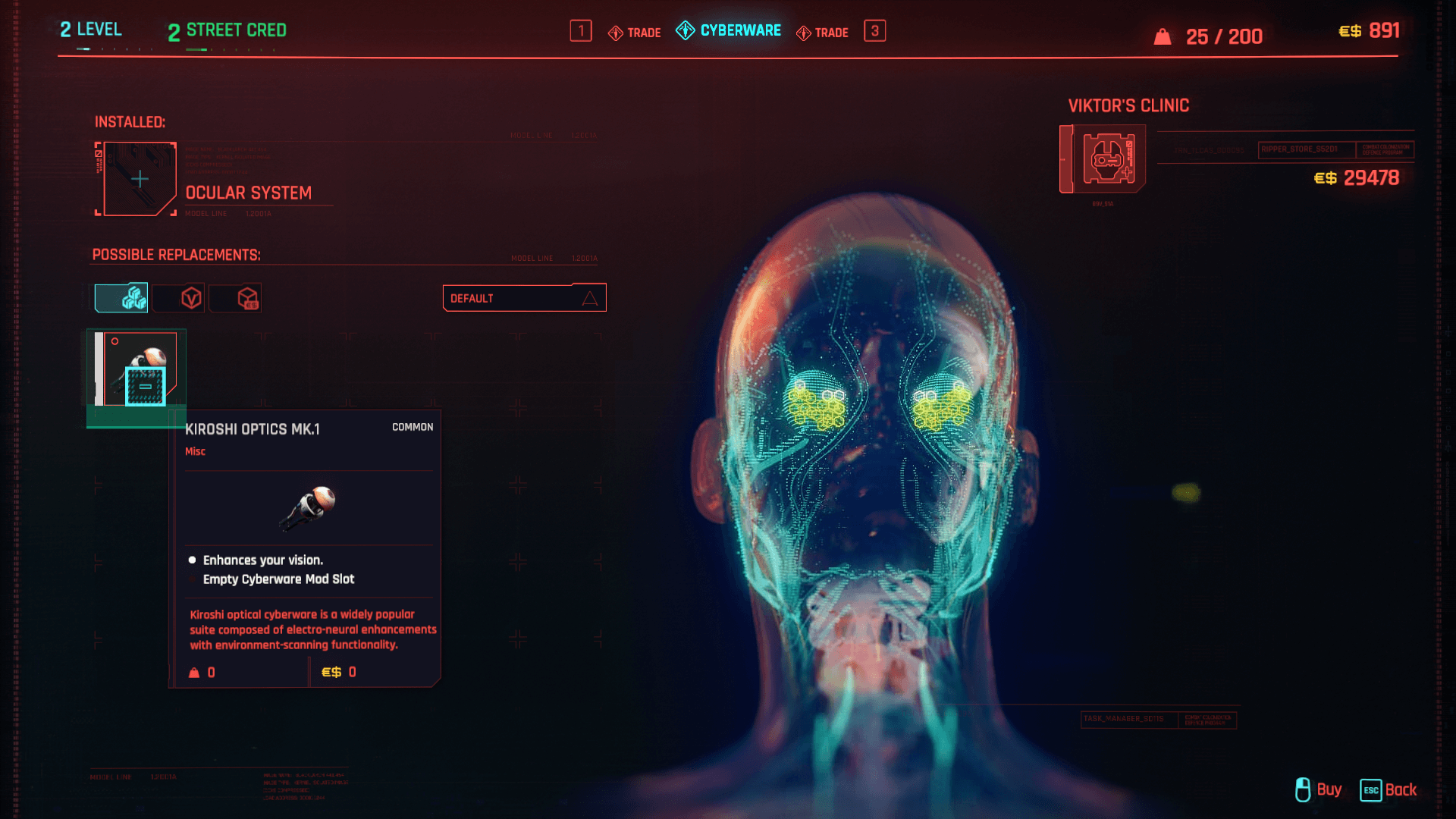Click the Kiroshi optics tooltip image
Screen dimensions: 1456x819
click(308, 507)
